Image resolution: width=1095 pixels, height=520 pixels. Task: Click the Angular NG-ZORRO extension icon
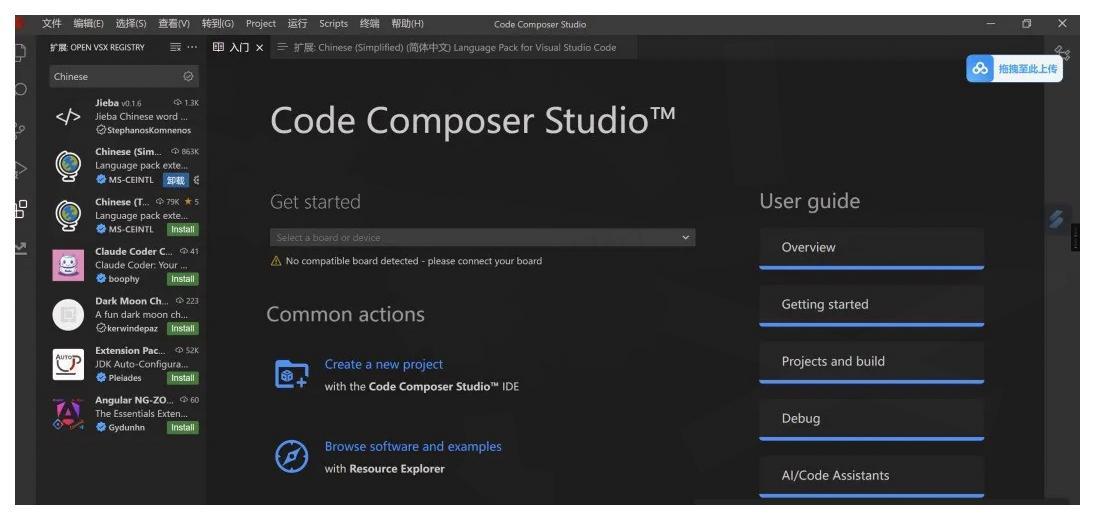68,414
